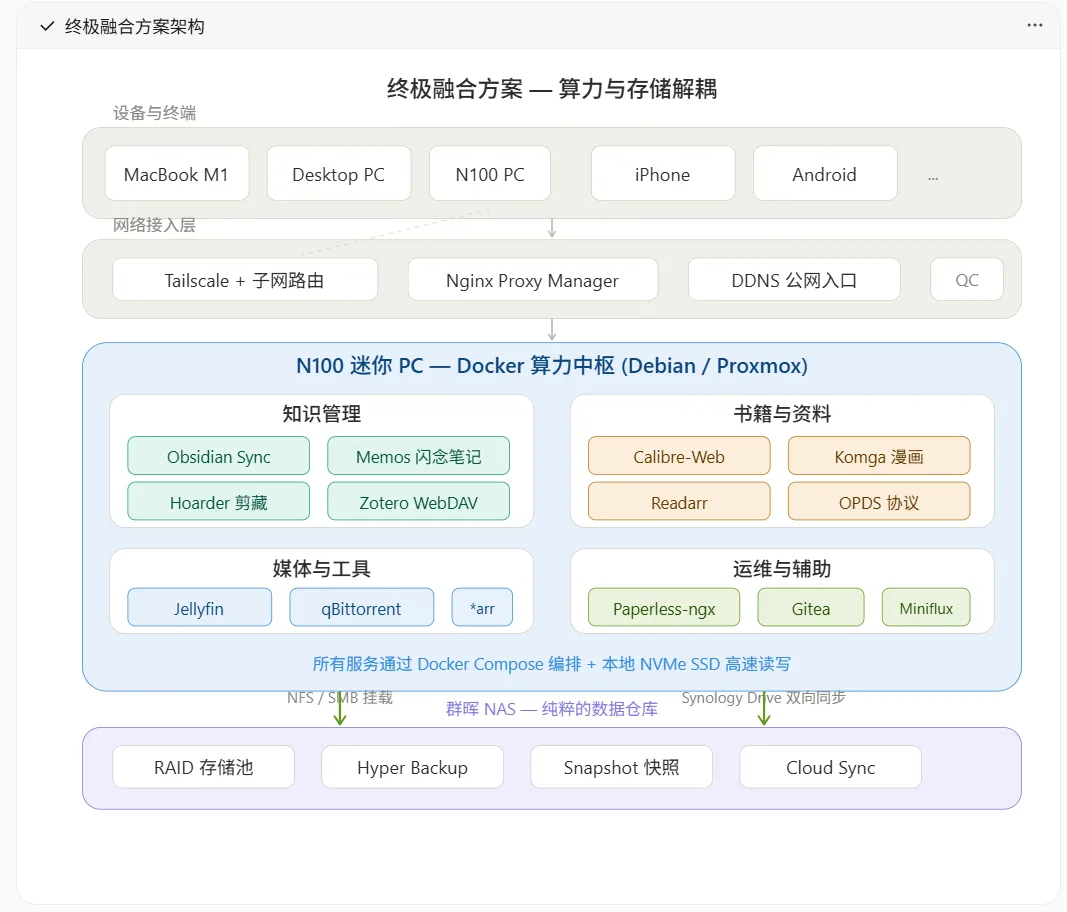Select the qBittorrent service box

(361, 607)
